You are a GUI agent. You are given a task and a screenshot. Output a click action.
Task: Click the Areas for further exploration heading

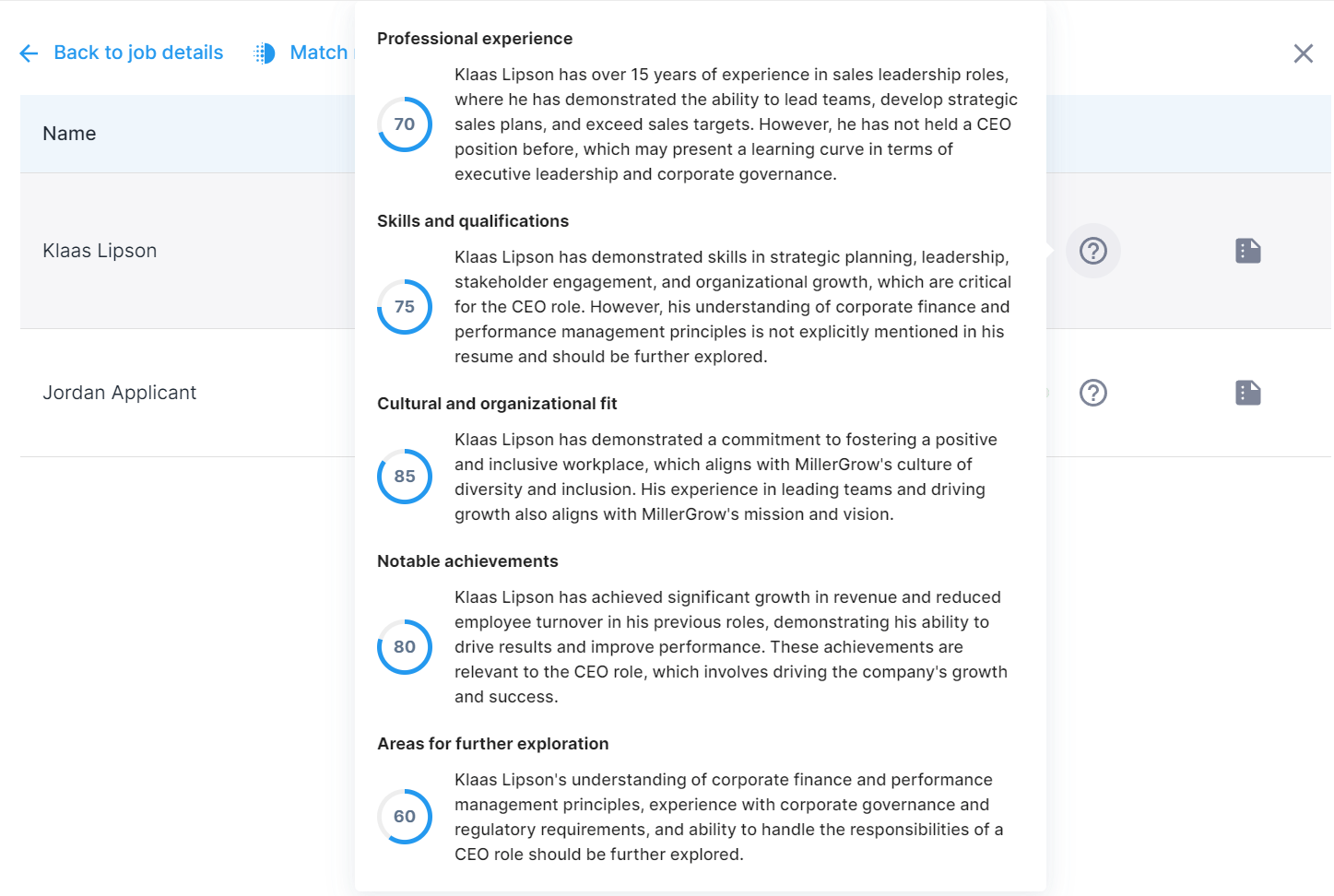click(493, 744)
